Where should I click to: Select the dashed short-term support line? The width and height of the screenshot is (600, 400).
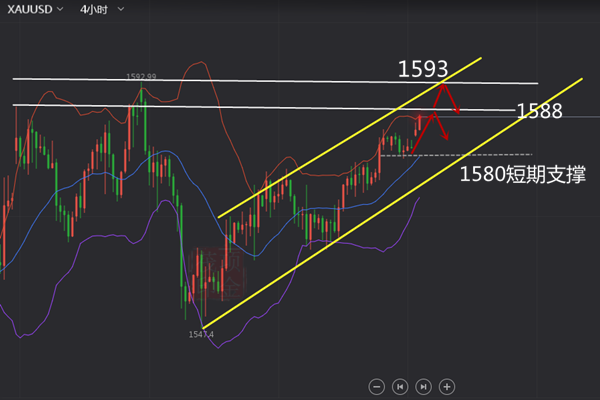[470, 154]
